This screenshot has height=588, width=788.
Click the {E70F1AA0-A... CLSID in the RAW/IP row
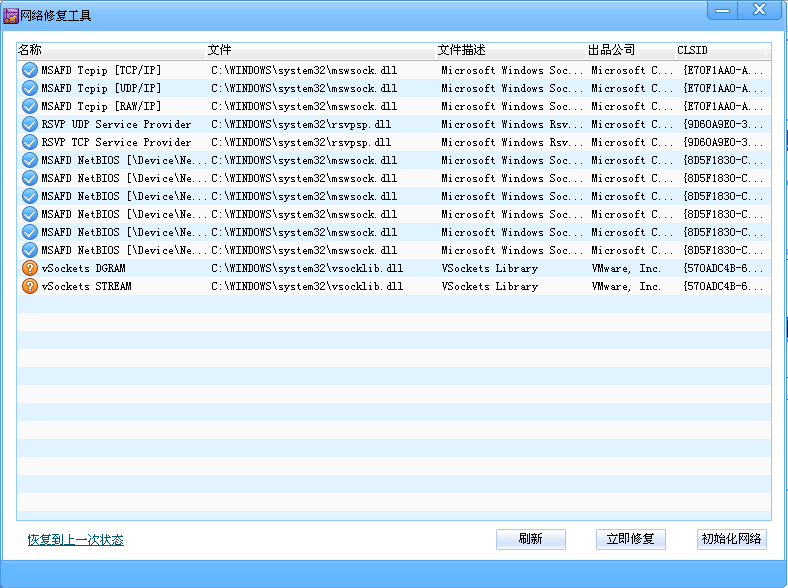[x=723, y=107]
